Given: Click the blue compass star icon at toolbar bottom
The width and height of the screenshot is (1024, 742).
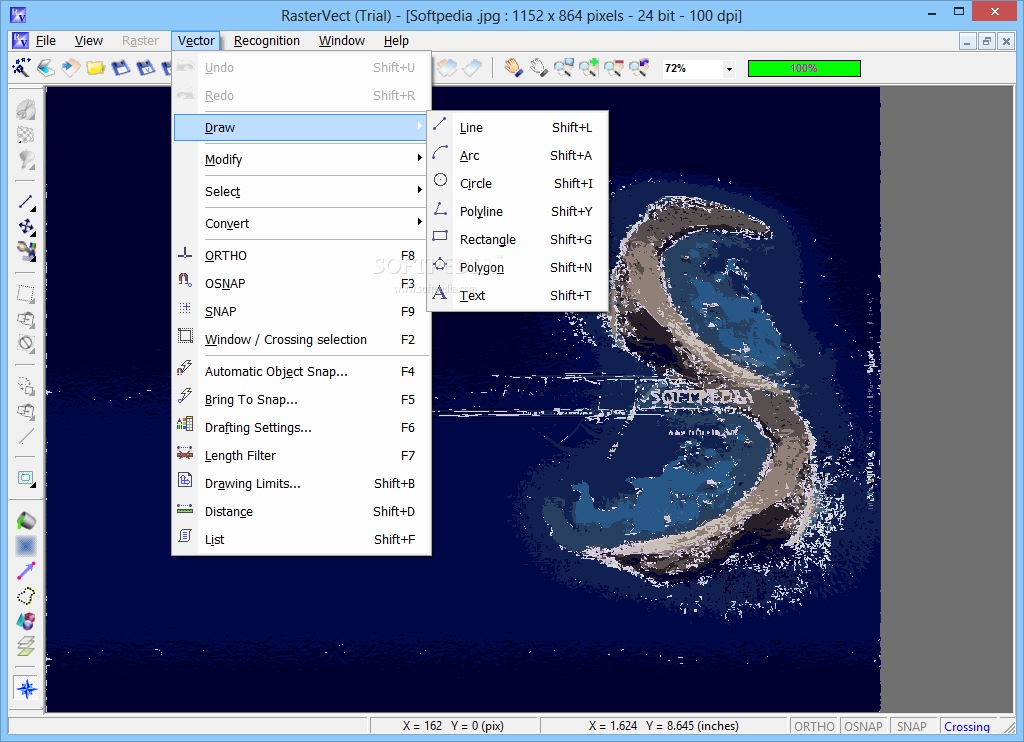Looking at the screenshot, I should pyautogui.click(x=26, y=688).
